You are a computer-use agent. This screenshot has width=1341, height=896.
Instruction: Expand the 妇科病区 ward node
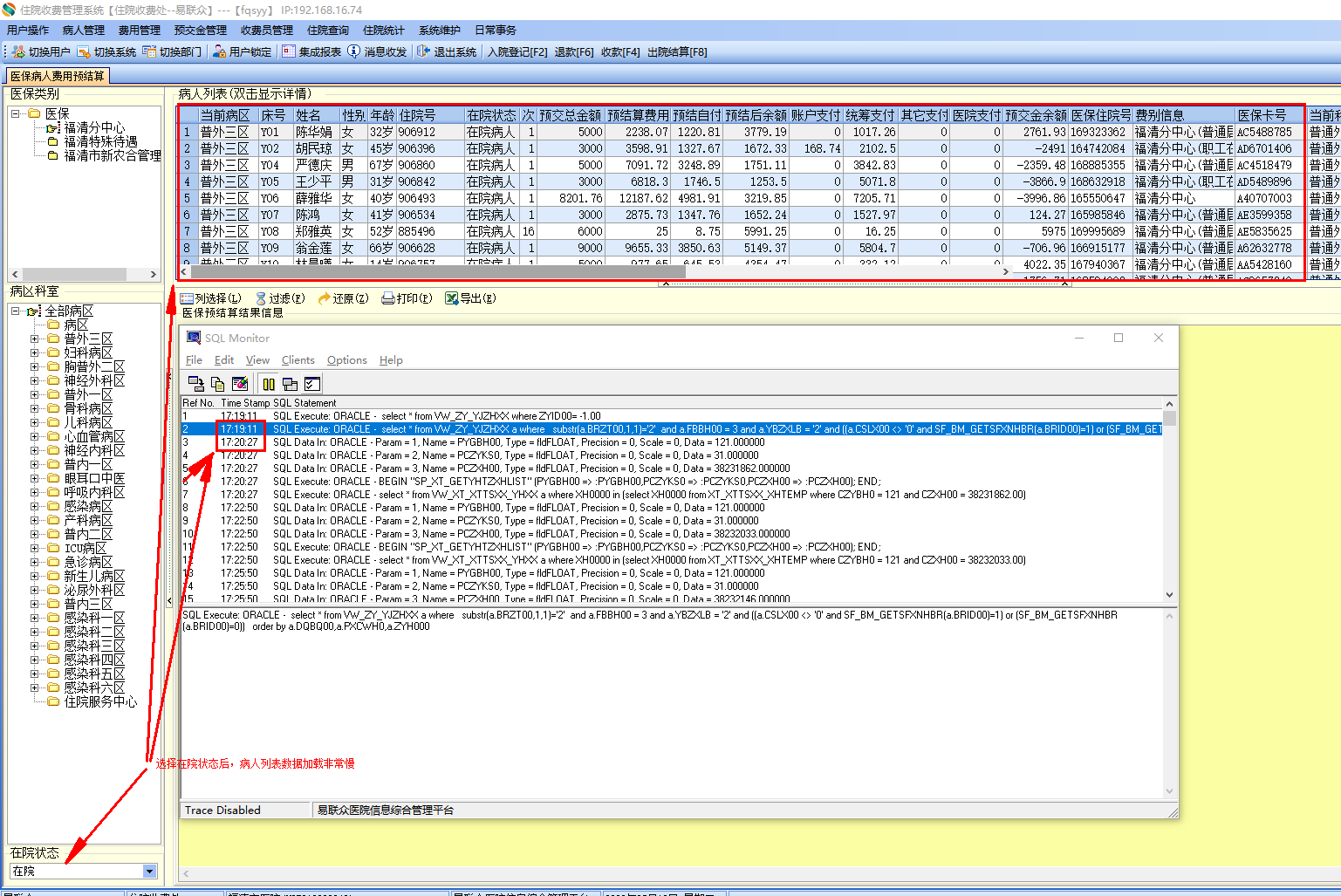tap(35, 352)
